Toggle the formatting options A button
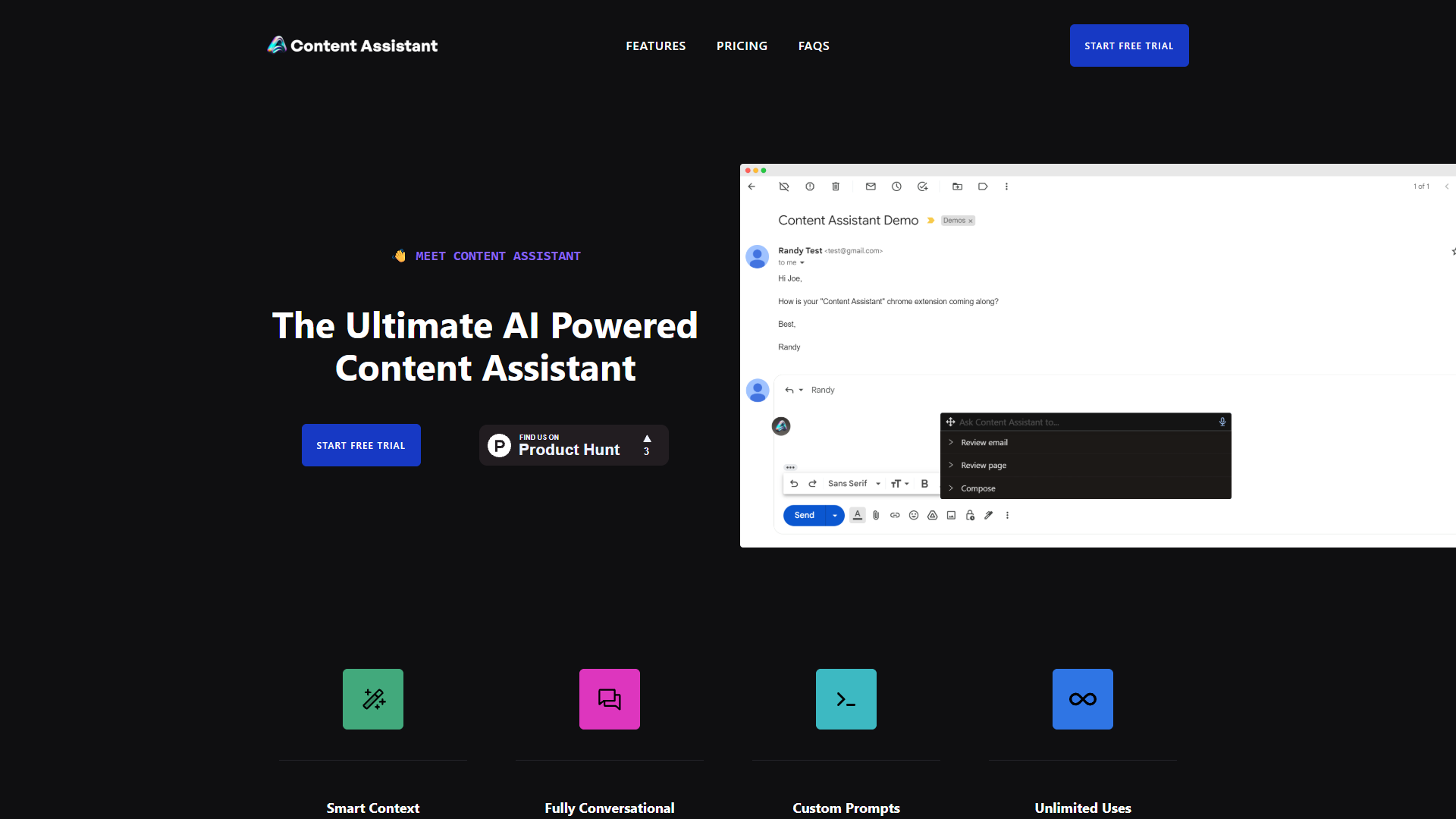 (x=858, y=516)
